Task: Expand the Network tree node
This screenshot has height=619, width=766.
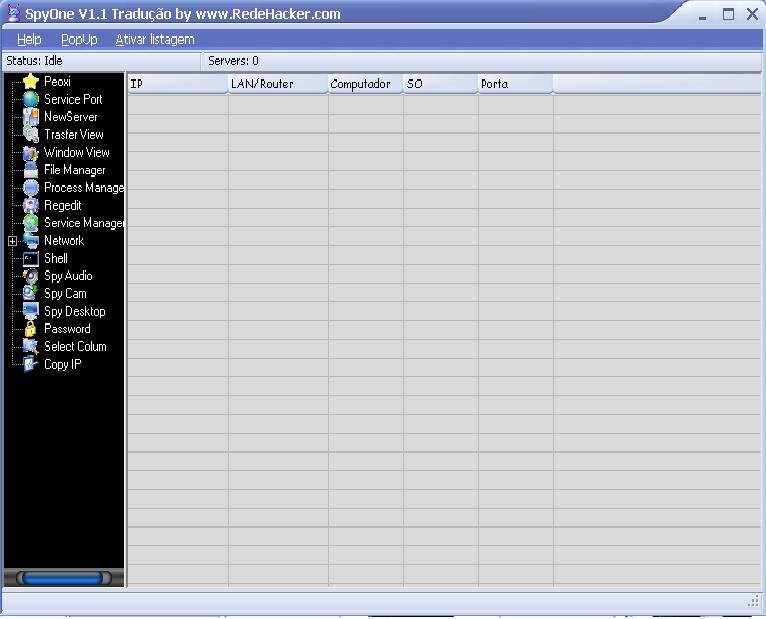Action: click(x=12, y=241)
